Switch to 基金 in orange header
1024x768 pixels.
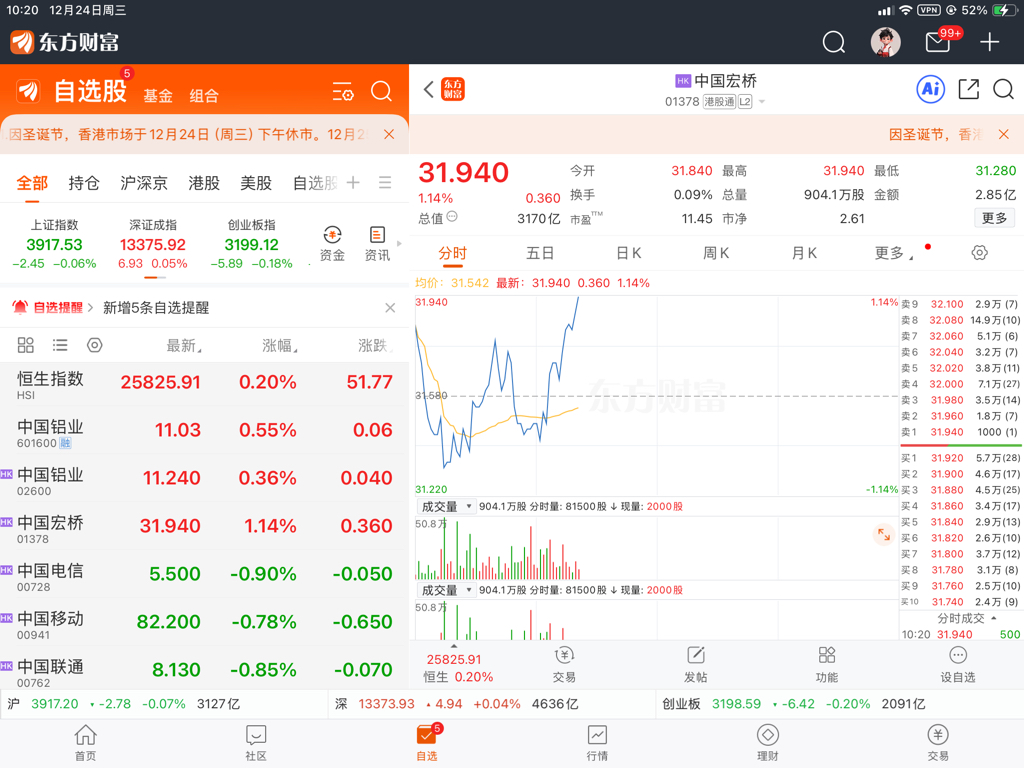[158, 96]
